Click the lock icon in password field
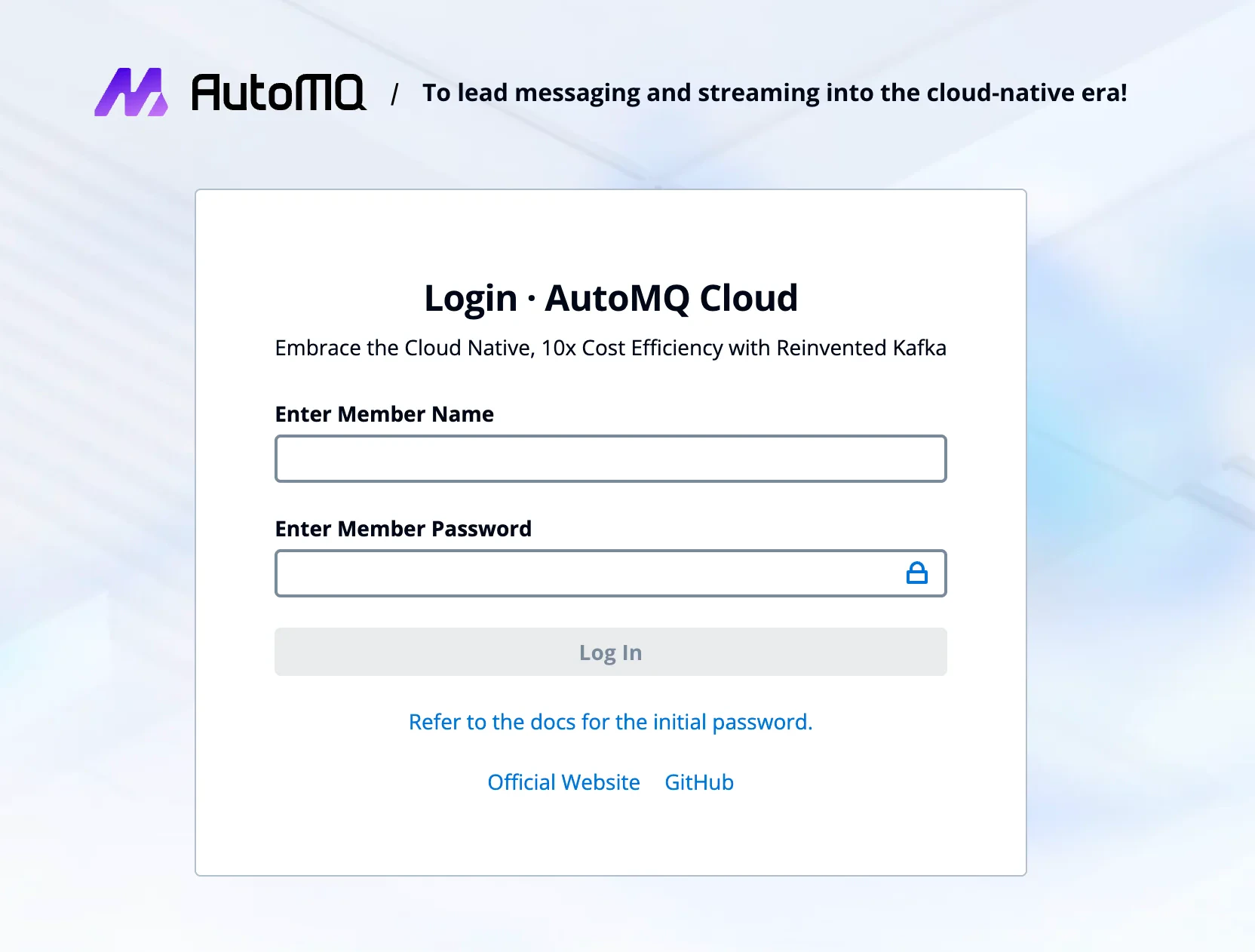The width and height of the screenshot is (1255, 952). tap(916, 573)
